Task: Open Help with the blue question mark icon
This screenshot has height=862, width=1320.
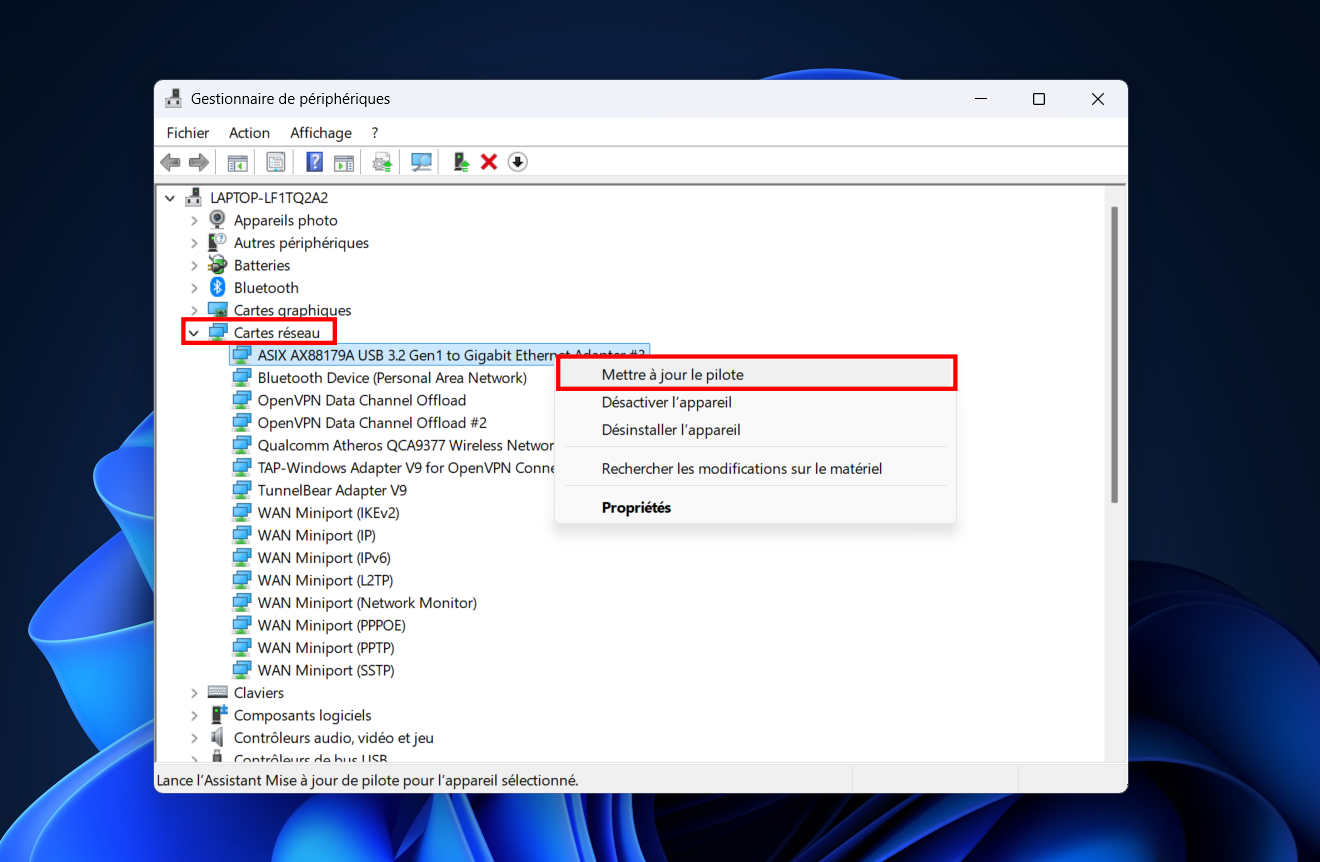Action: [x=314, y=162]
